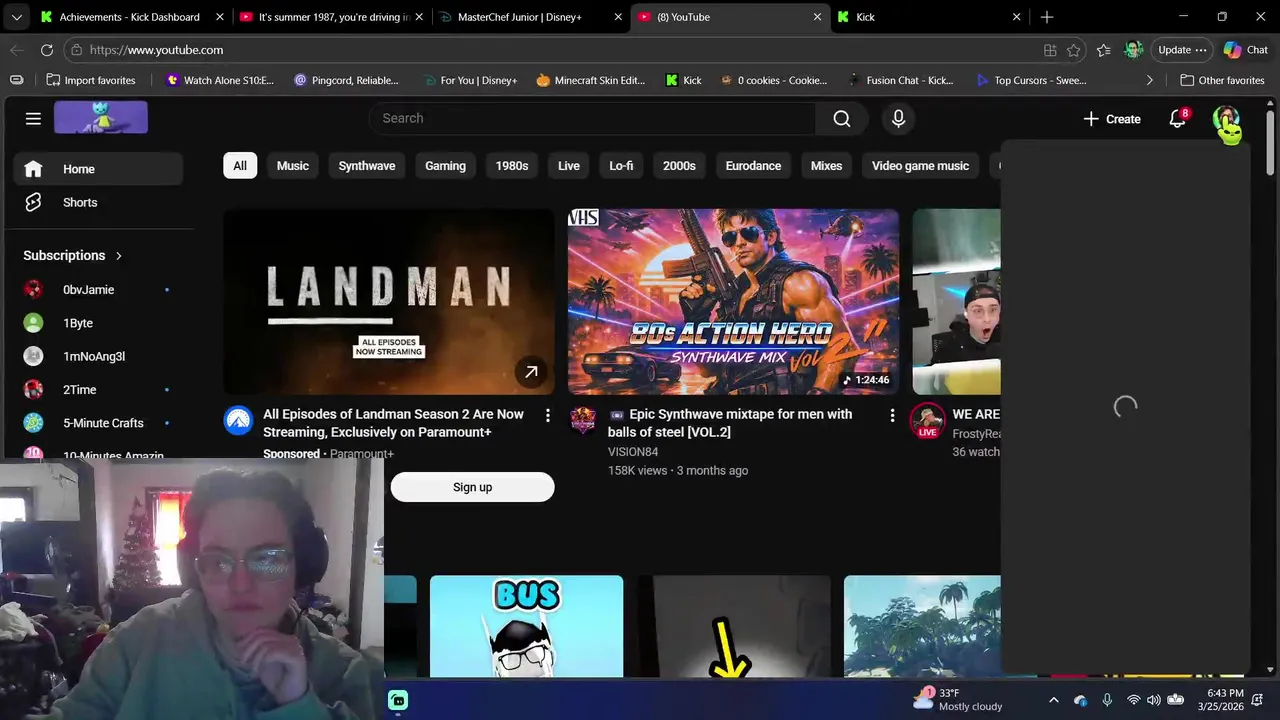1280x720 pixels.
Task: Open a new browser tab
Action: point(1046,17)
